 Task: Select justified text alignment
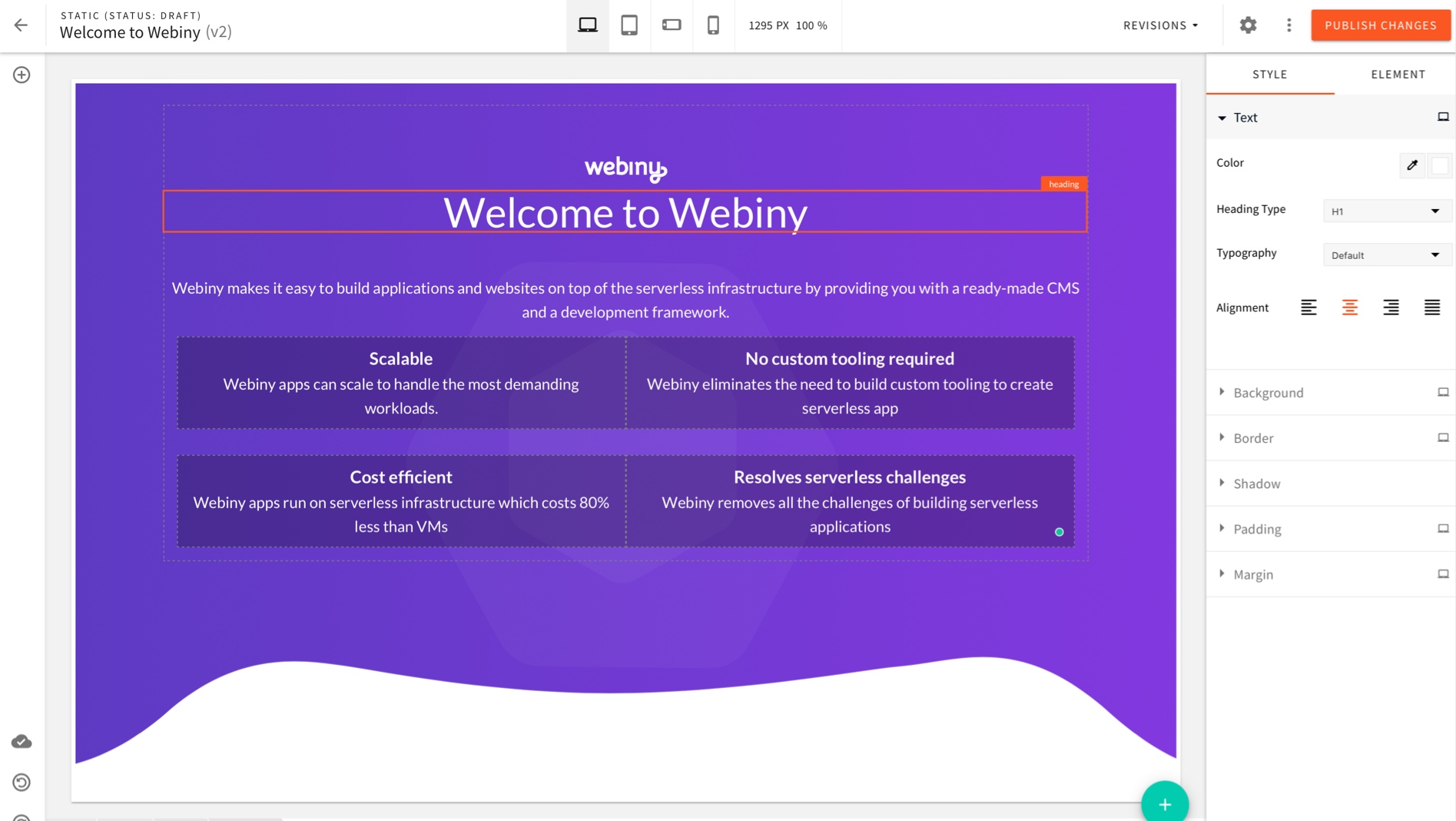coord(1432,307)
